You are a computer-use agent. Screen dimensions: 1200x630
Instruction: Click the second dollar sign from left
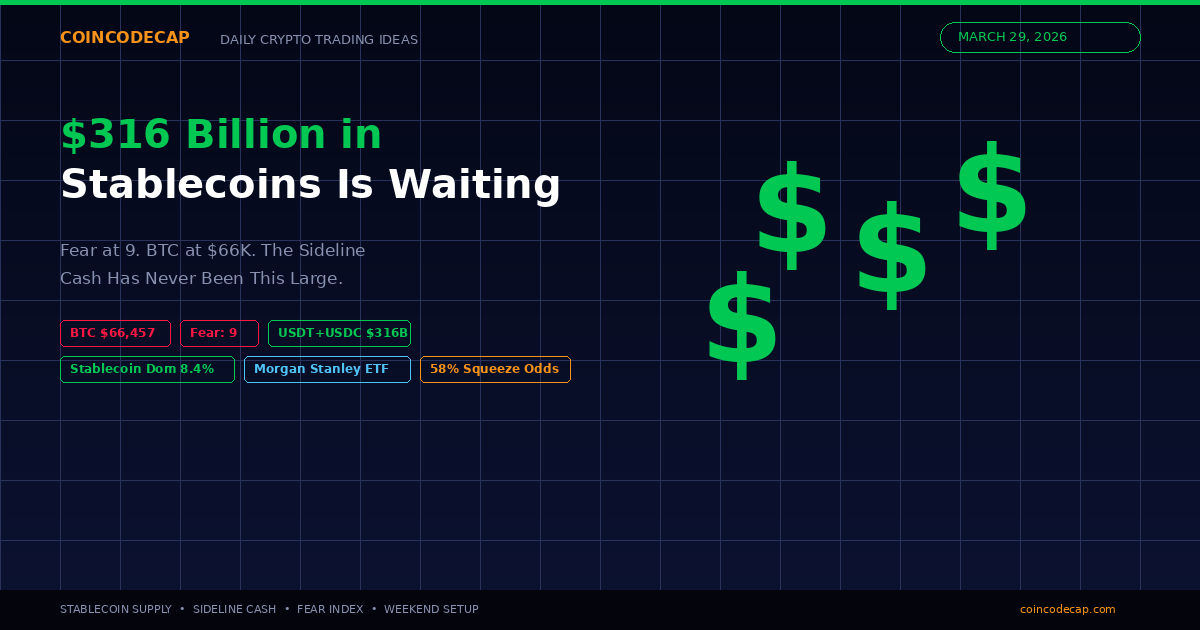click(791, 216)
